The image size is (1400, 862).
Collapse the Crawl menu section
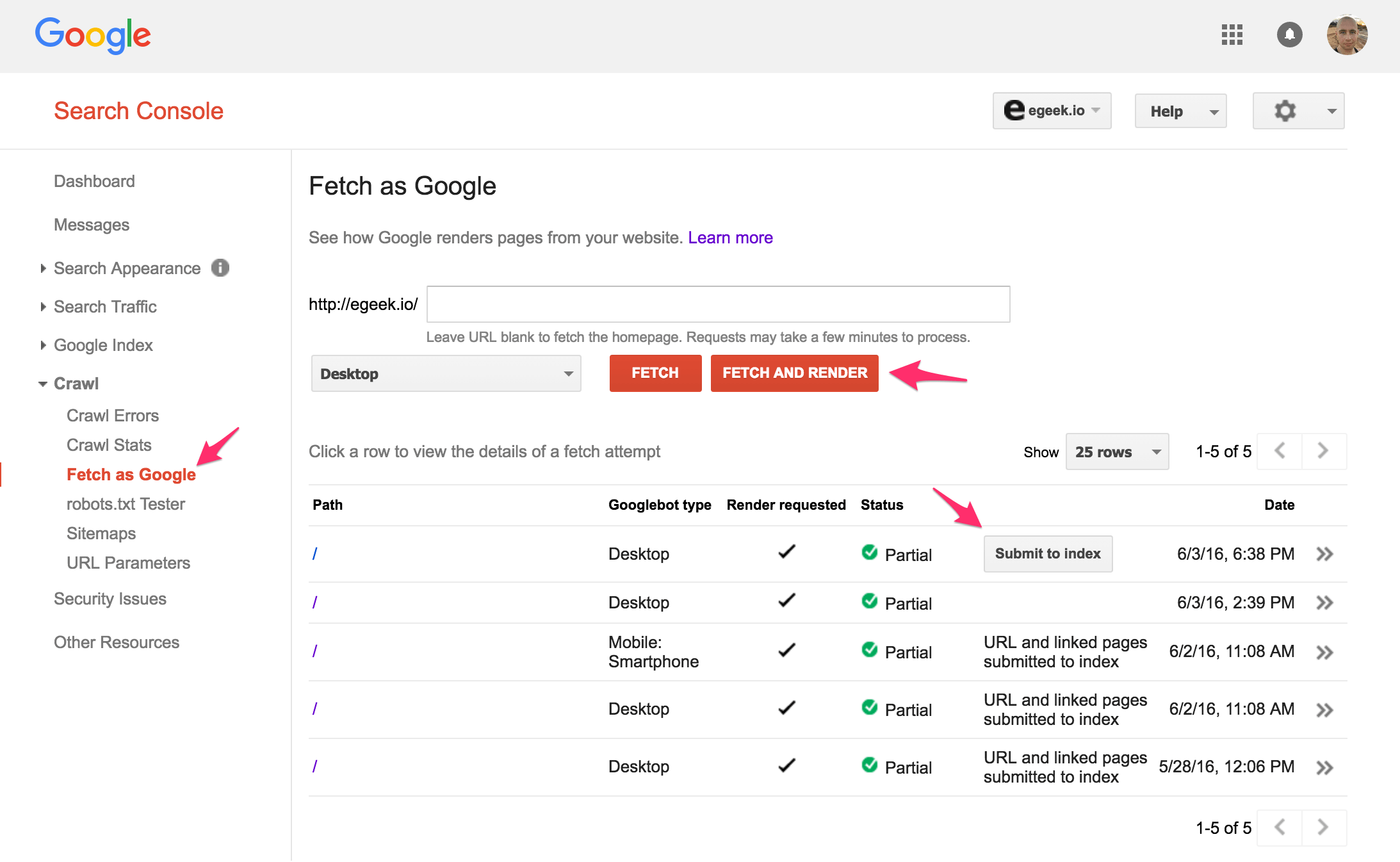[x=76, y=384]
